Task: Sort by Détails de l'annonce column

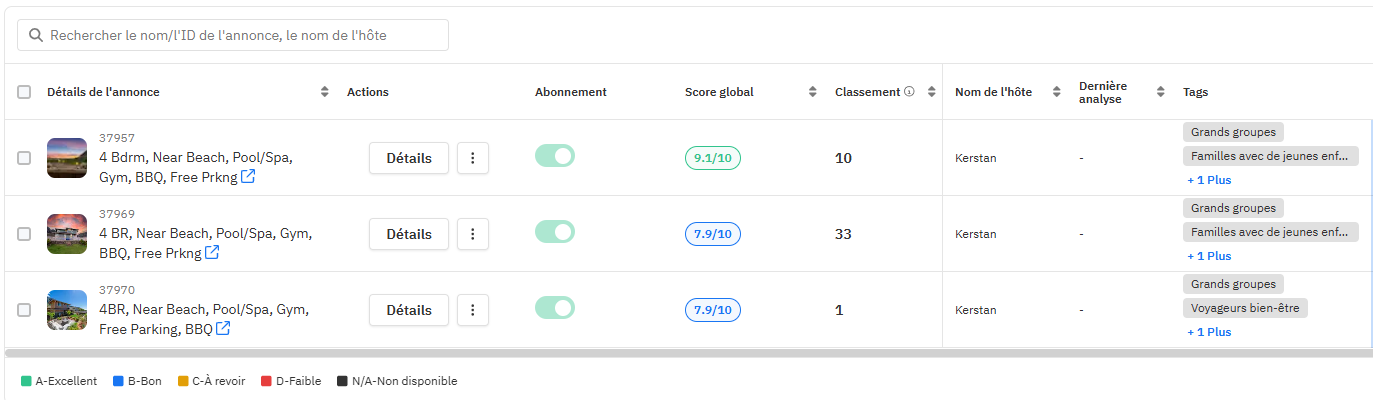Action: click(x=324, y=92)
